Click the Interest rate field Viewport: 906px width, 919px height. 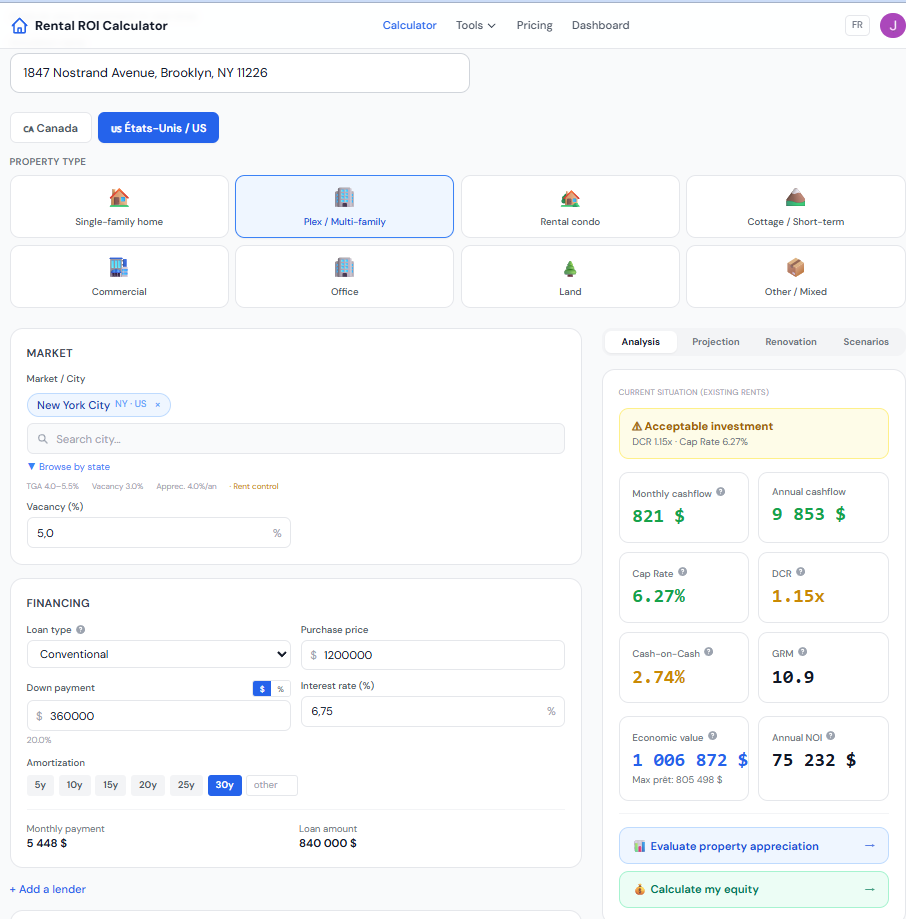(x=432, y=712)
